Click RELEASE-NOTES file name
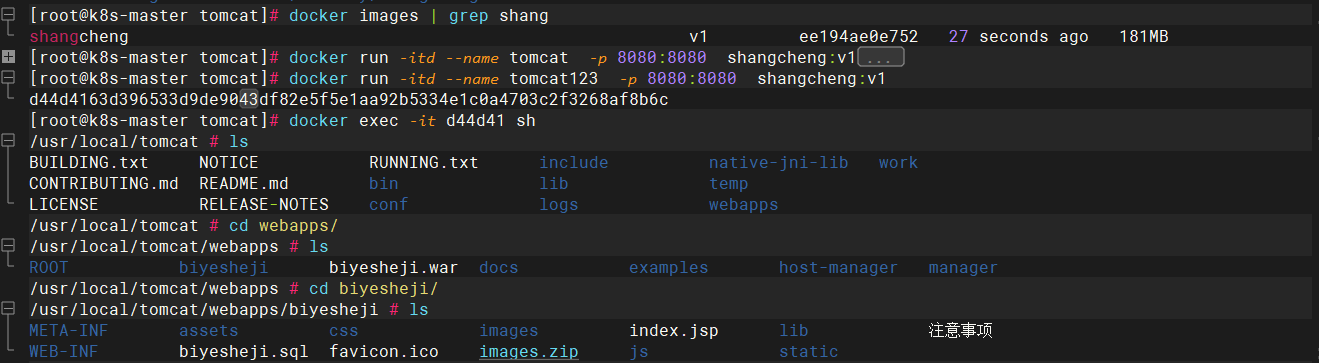Image resolution: width=1319 pixels, height=363 pixels. (x=264, y=205)
